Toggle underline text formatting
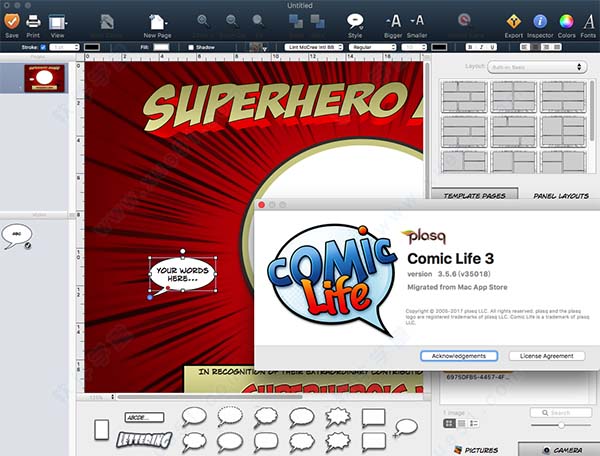This screenshot has width=600, height=456. [x=492, y=47]
